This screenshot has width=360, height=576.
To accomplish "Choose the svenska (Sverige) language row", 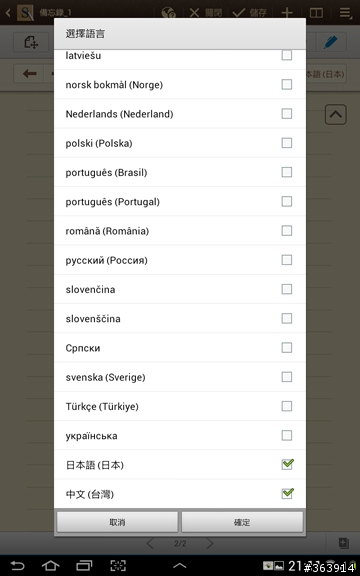I will pos(180,377).
